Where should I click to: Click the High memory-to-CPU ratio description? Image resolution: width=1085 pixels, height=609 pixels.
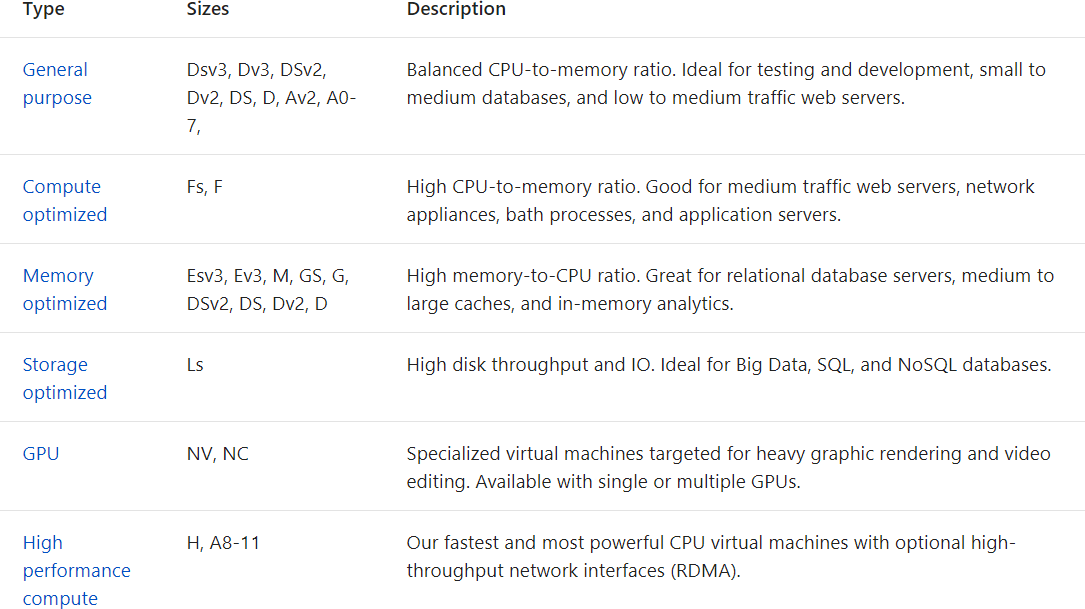pos(729,289)
